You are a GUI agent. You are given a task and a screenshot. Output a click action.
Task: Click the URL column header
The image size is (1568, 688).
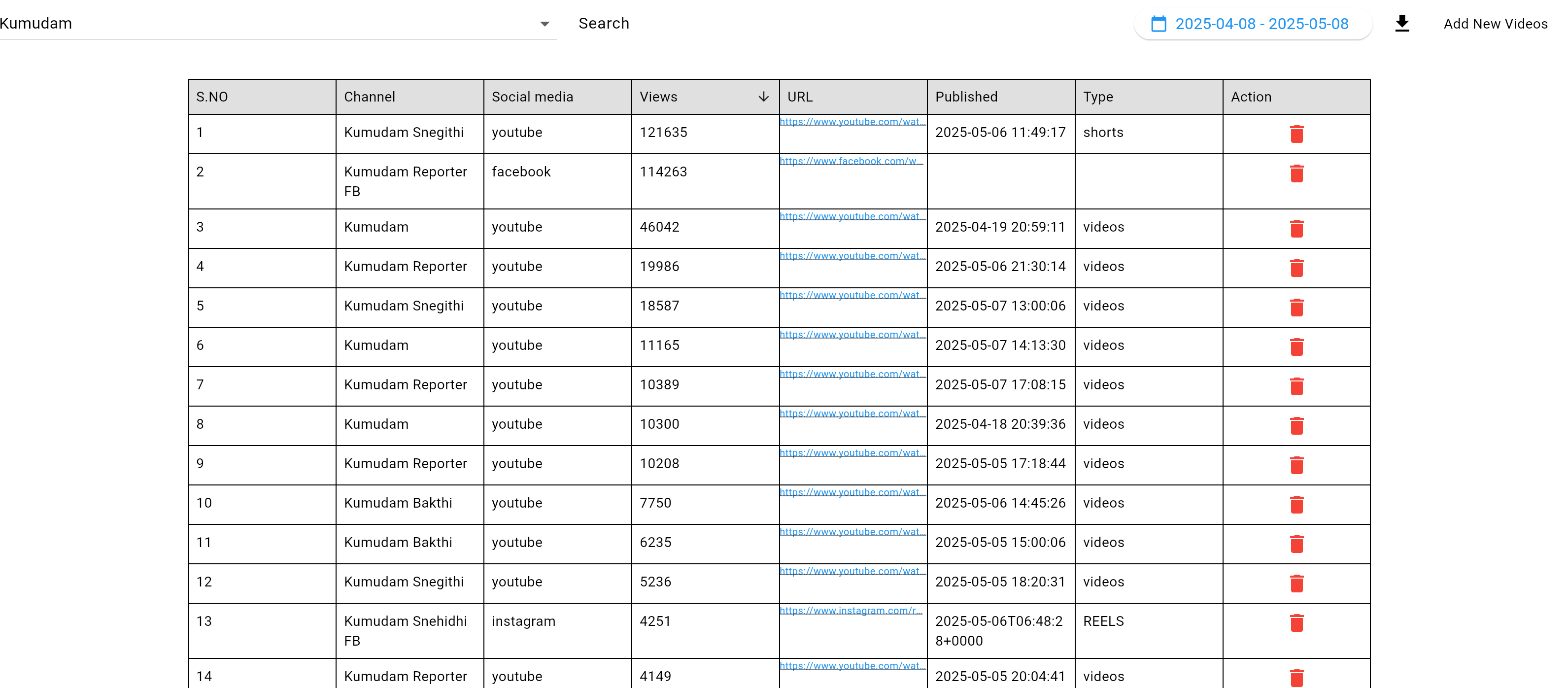tap(853, 97)
